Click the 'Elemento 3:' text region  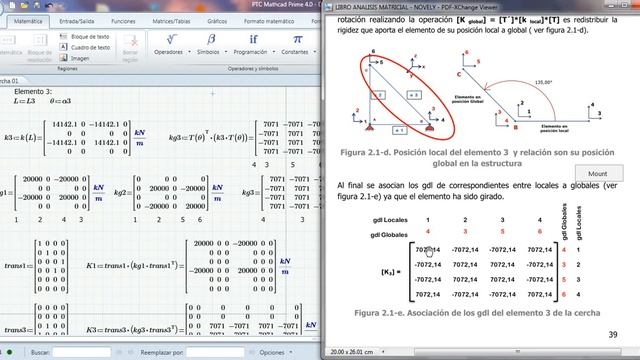coord(33,91)
